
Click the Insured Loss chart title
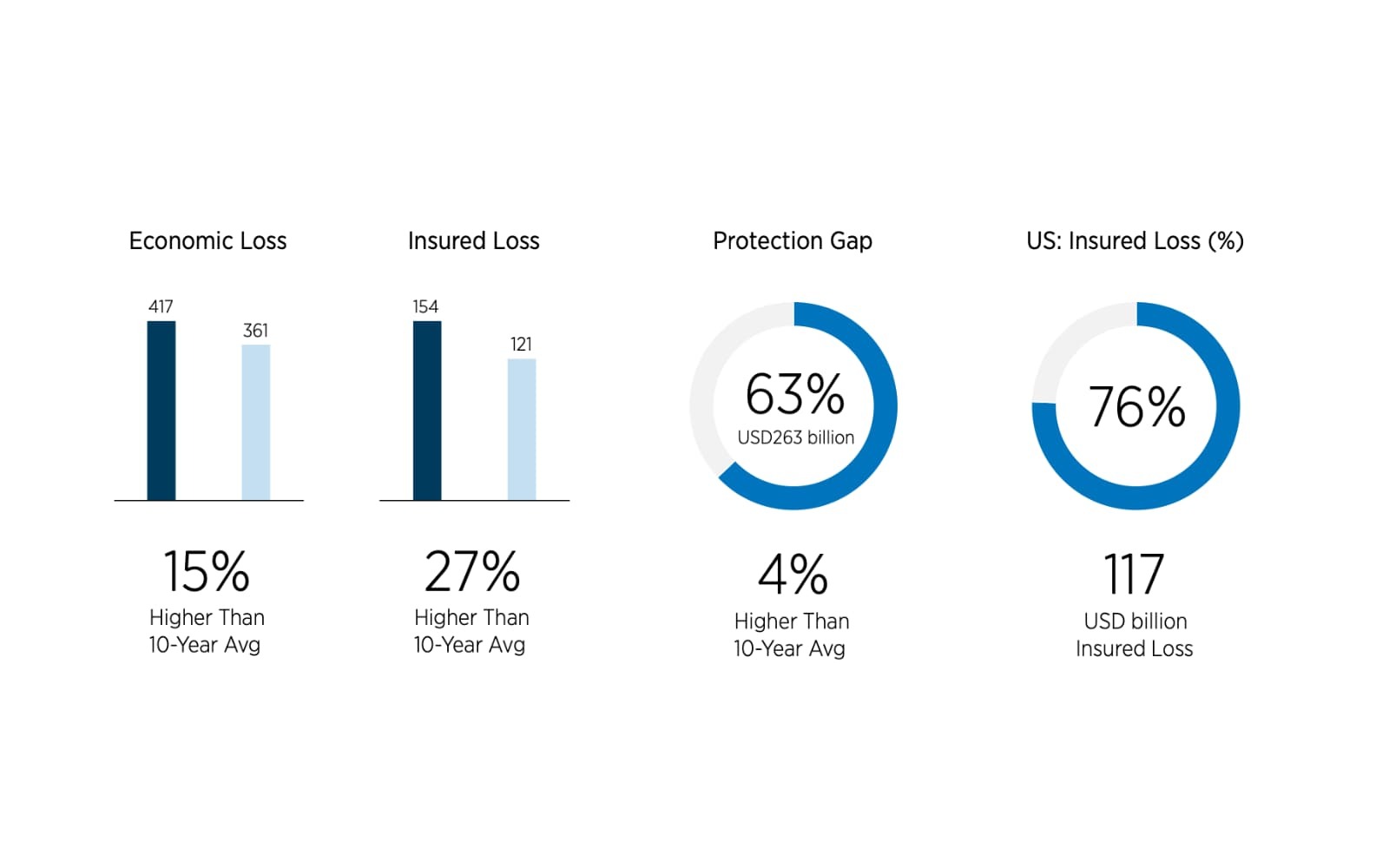pyautogui.click(x=473, y=241)
